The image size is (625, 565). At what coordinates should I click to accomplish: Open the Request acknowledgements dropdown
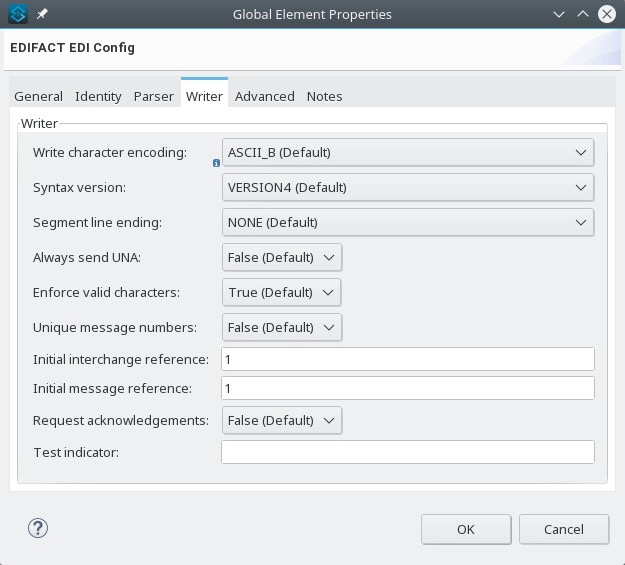tap(282, 420)
